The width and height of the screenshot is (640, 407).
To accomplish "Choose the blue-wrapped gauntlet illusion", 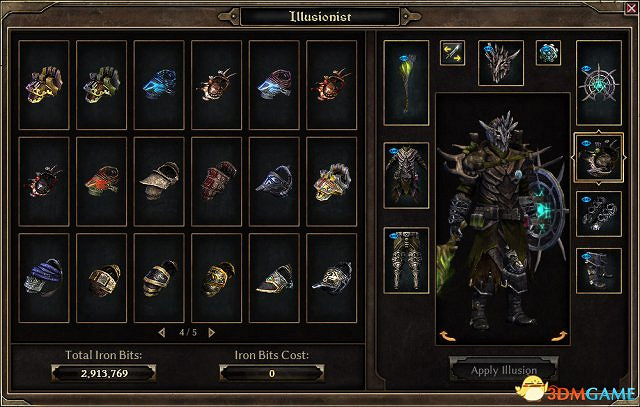I will click(44, 278).
